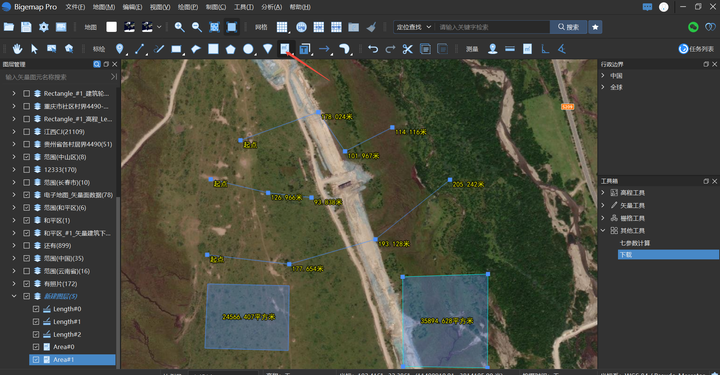The width and height of the screenshot is (720, 375).
Task: Toggle checkbox for 江西CJ(21109) layer
Action: click(27, 132)
